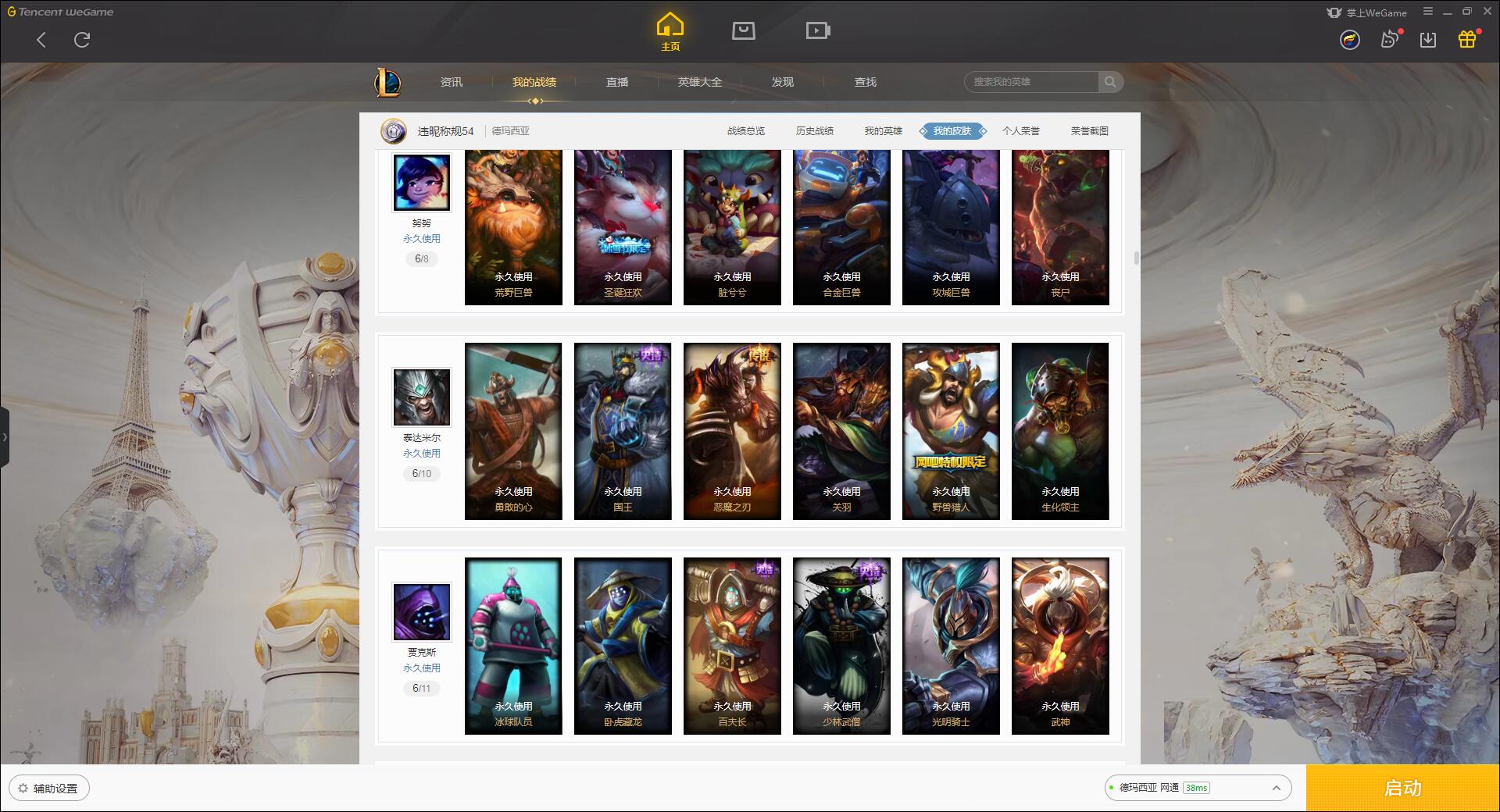Select 我的皮肤 sub-tab

(x=952, y=131)
